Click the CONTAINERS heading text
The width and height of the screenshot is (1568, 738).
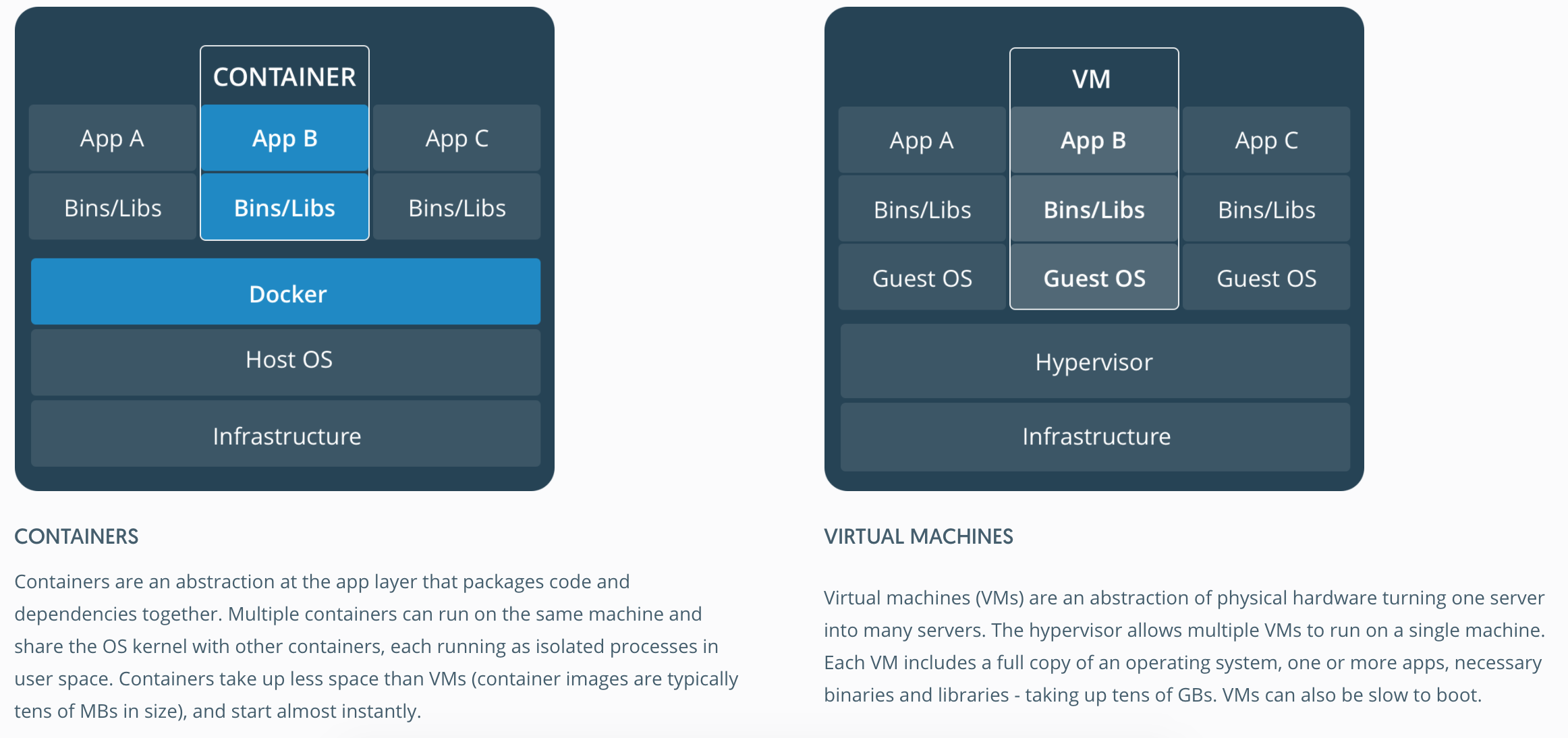(x=76, y=536)
